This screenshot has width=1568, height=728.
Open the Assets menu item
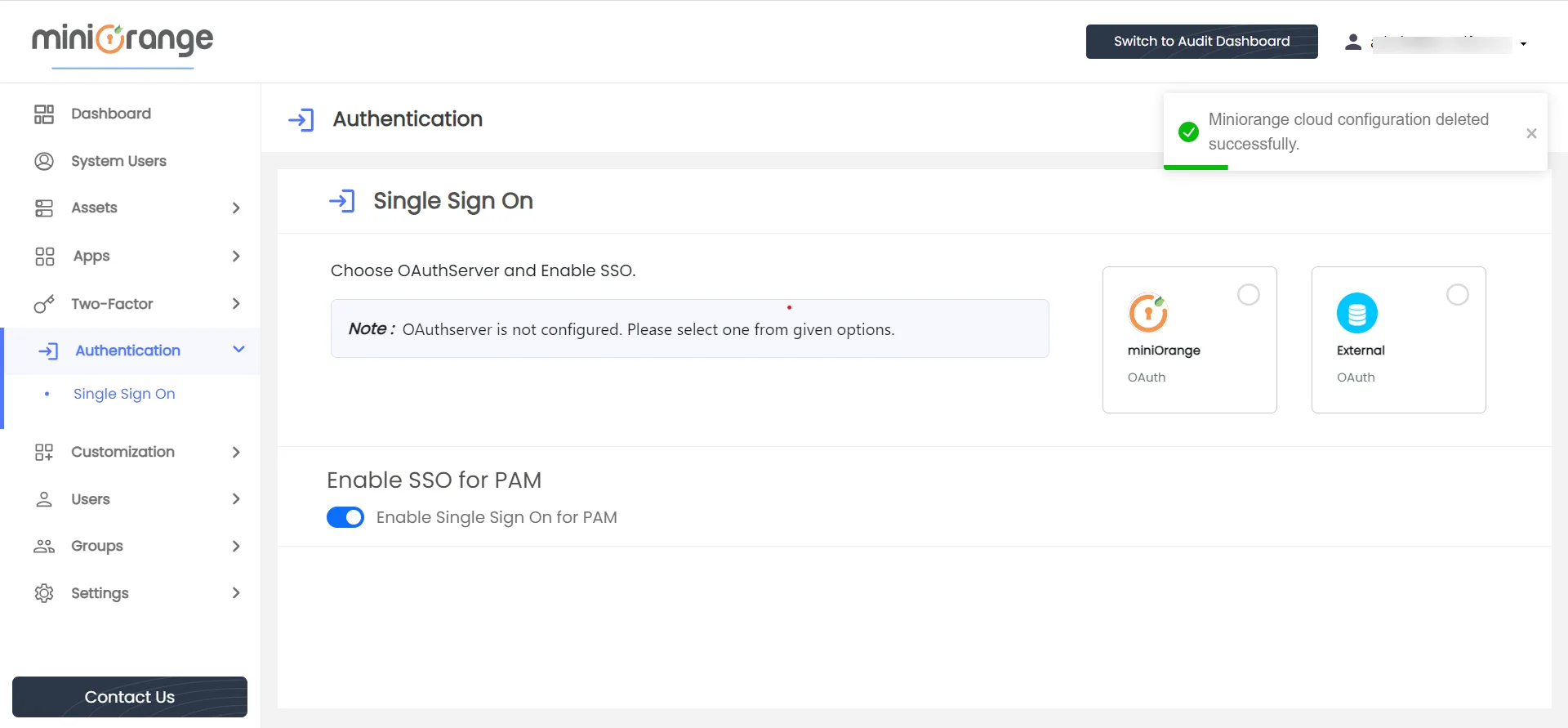click(94, 208)
